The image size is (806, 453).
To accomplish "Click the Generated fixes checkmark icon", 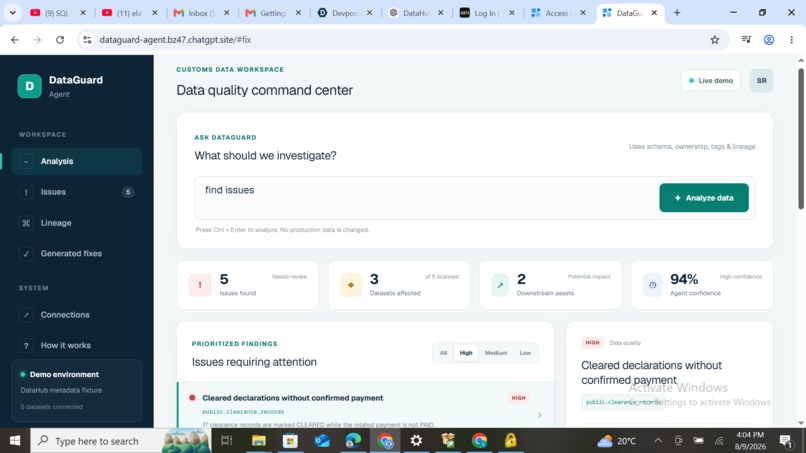I will [26, 253].
